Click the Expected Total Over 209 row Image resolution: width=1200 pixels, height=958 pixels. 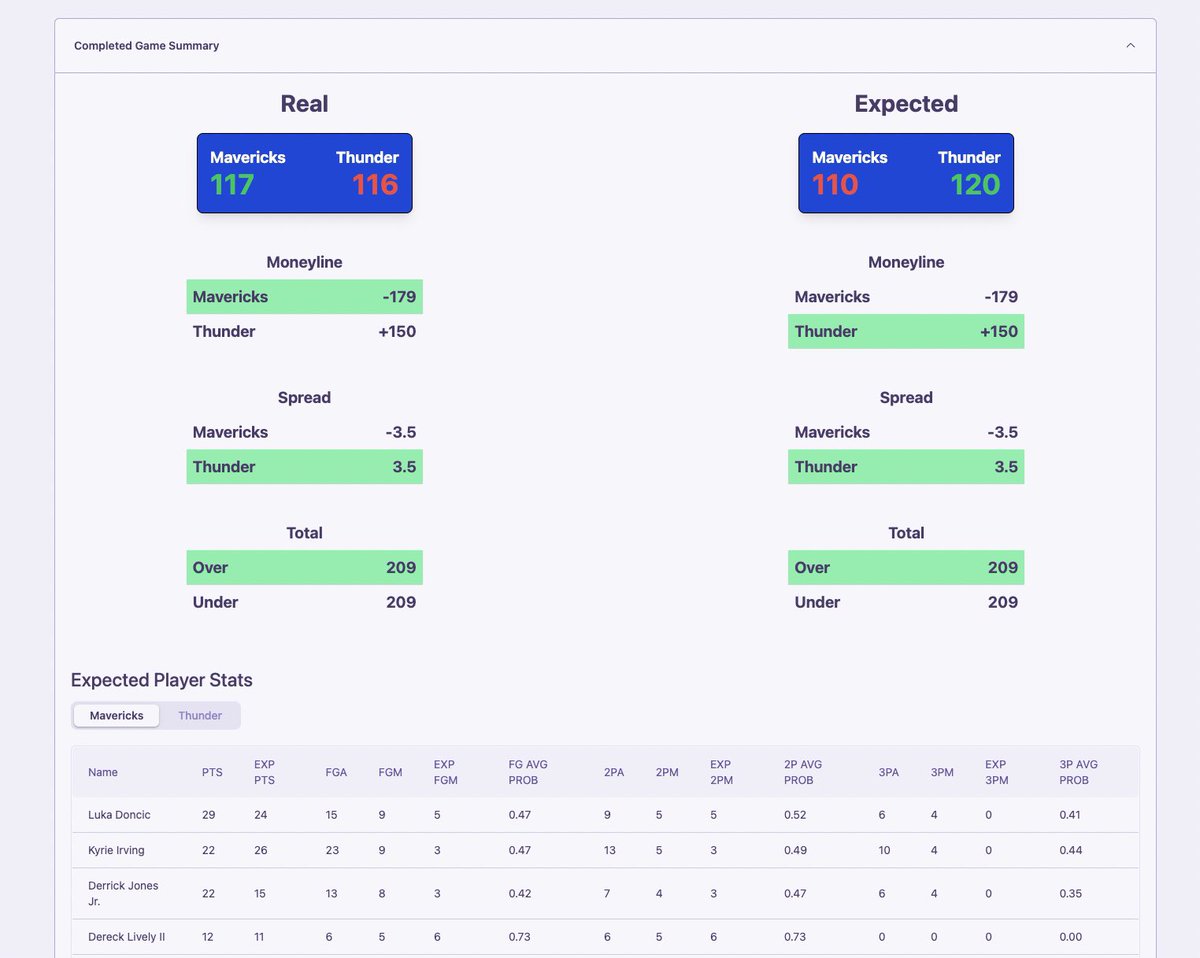[906, 567]
